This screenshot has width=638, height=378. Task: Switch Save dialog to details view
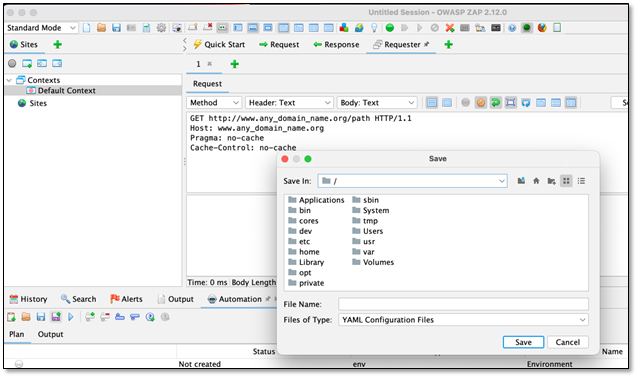click(581, 181)
